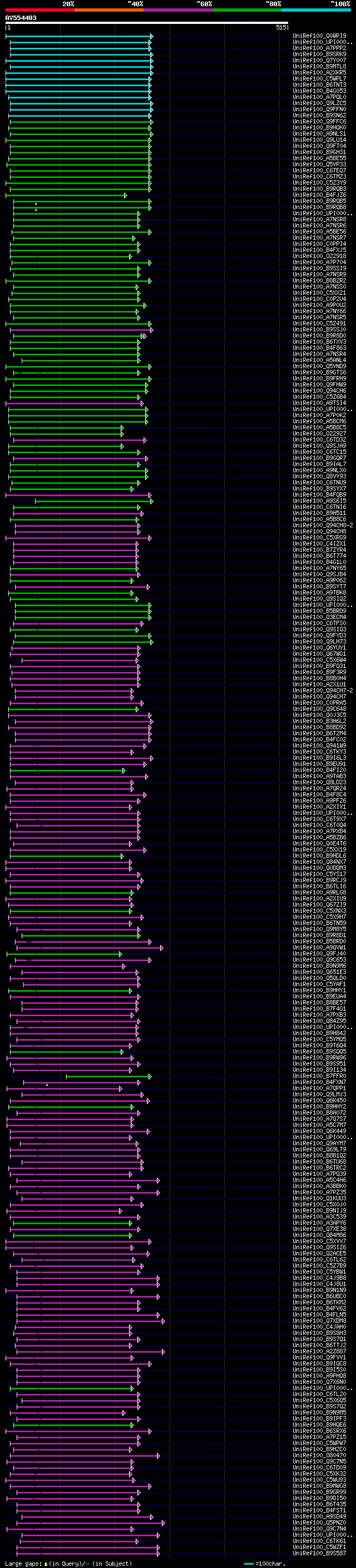Click the green alignment bar for UniRef100_B4FJZ6
This screenshot has height=1568, width=356.
[66, 195]
